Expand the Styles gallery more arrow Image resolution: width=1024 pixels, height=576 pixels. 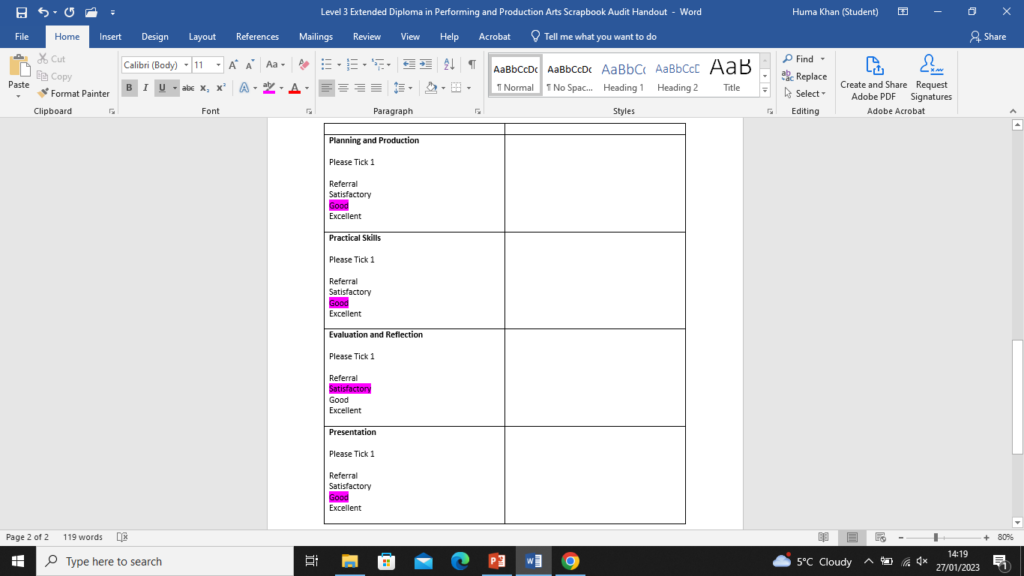[x=765, y=90]
